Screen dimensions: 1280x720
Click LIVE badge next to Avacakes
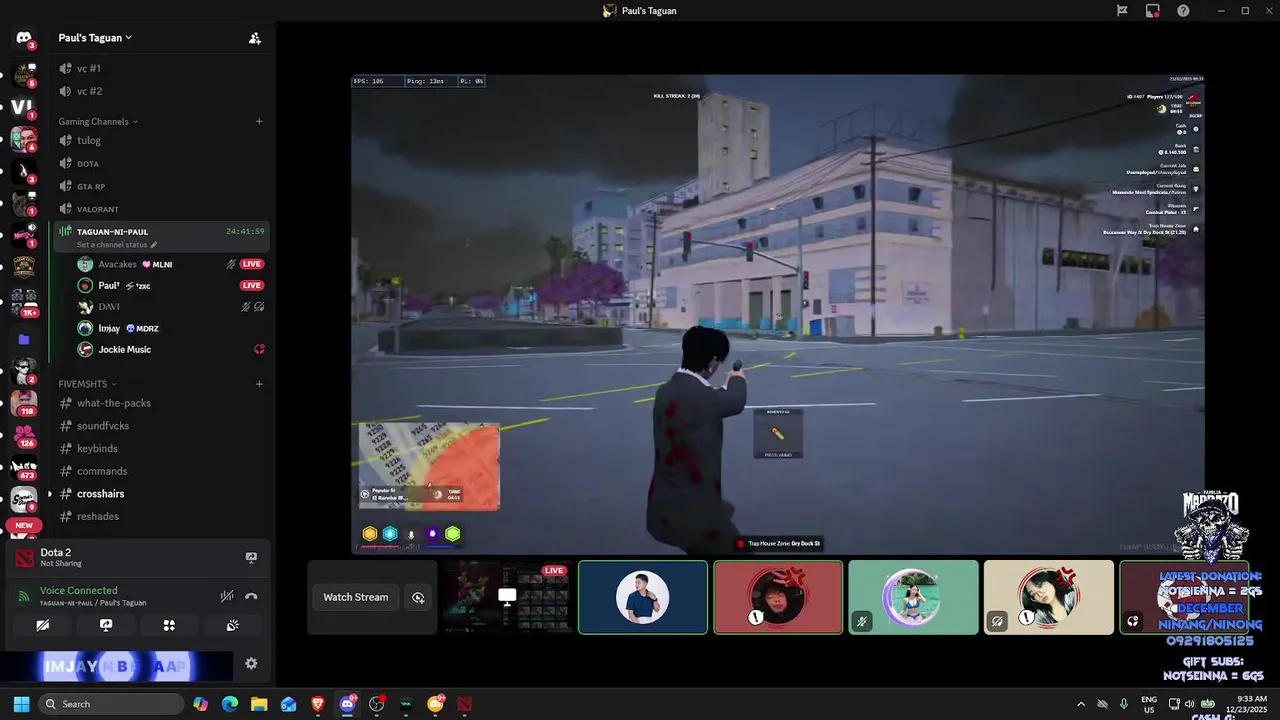tap(252, 264)
